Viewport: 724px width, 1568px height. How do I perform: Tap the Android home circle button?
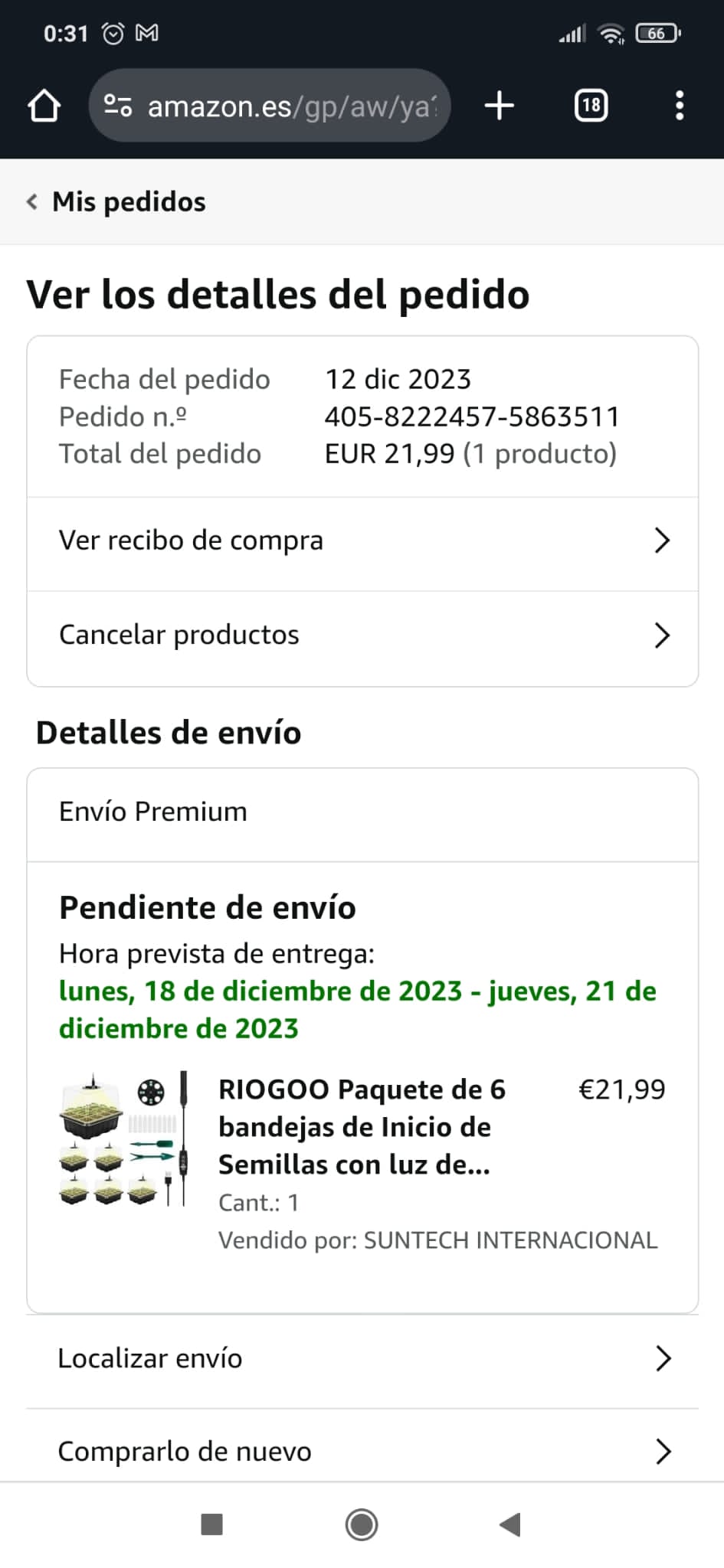click(x=362, y=1524)
